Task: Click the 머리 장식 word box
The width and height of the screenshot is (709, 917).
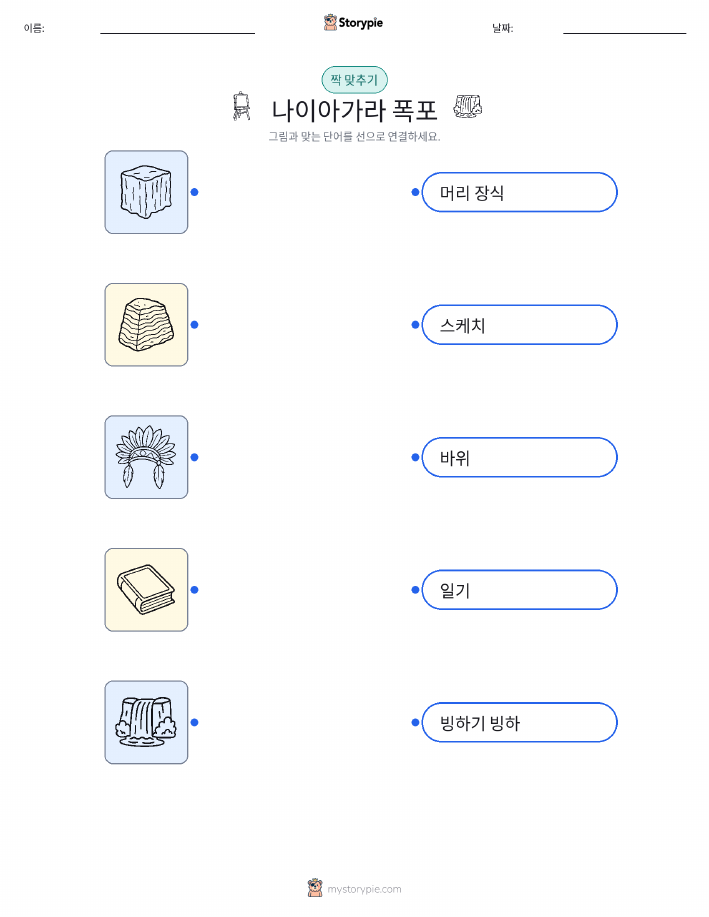Action: point(519,192)
